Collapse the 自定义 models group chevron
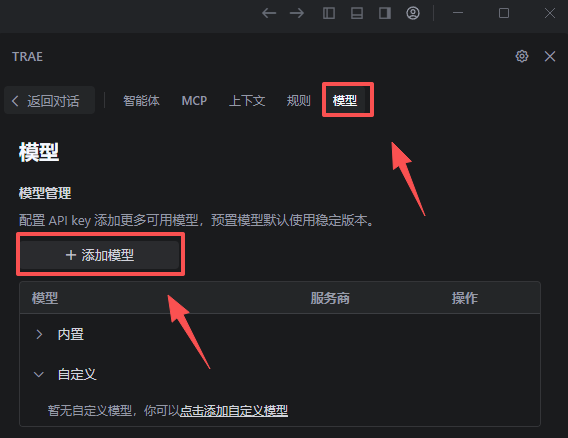The image size is (568, 438). coord(39,375)
